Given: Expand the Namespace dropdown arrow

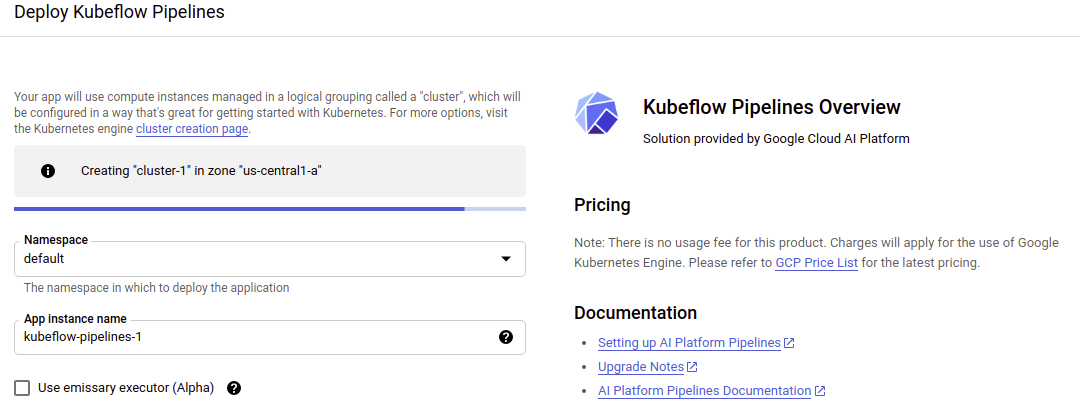Looking at the screenshot, I should coord(506,259).
